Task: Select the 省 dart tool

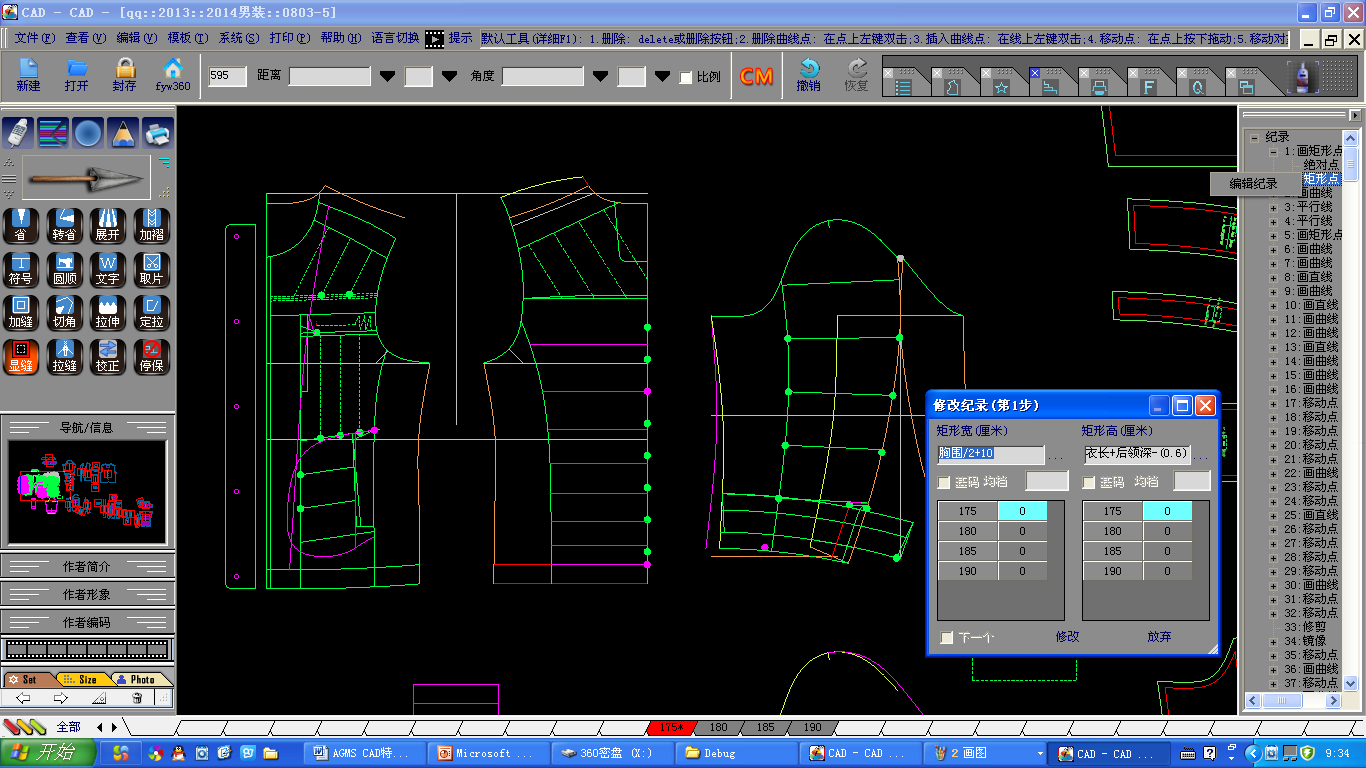Action: [20, 225]
